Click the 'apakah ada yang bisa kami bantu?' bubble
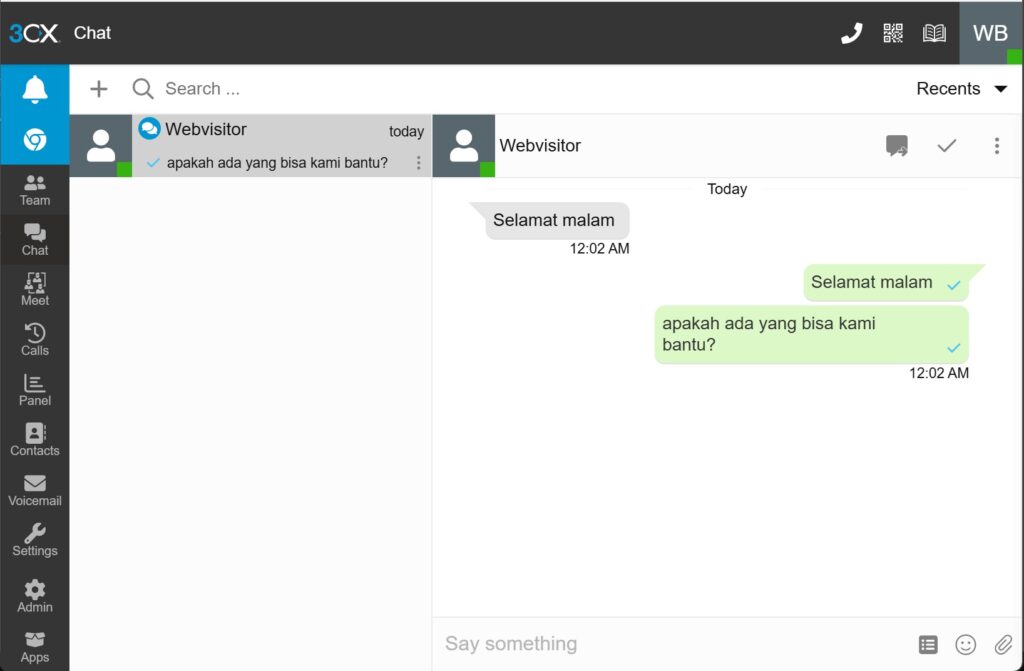 811,334
